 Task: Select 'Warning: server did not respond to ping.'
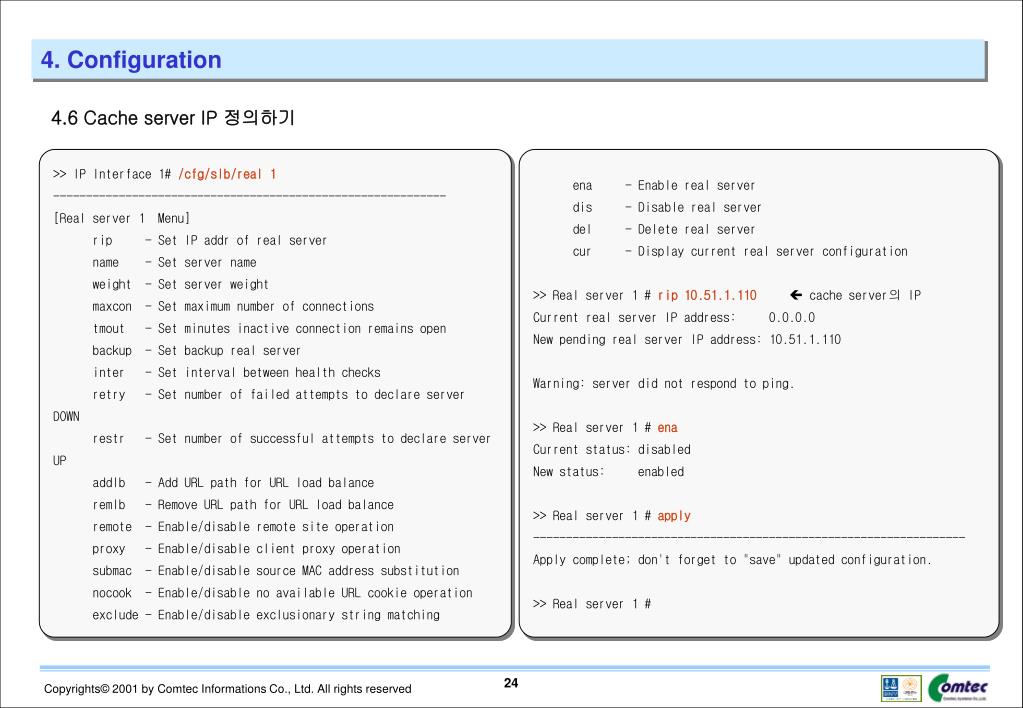tap(664, 384)
